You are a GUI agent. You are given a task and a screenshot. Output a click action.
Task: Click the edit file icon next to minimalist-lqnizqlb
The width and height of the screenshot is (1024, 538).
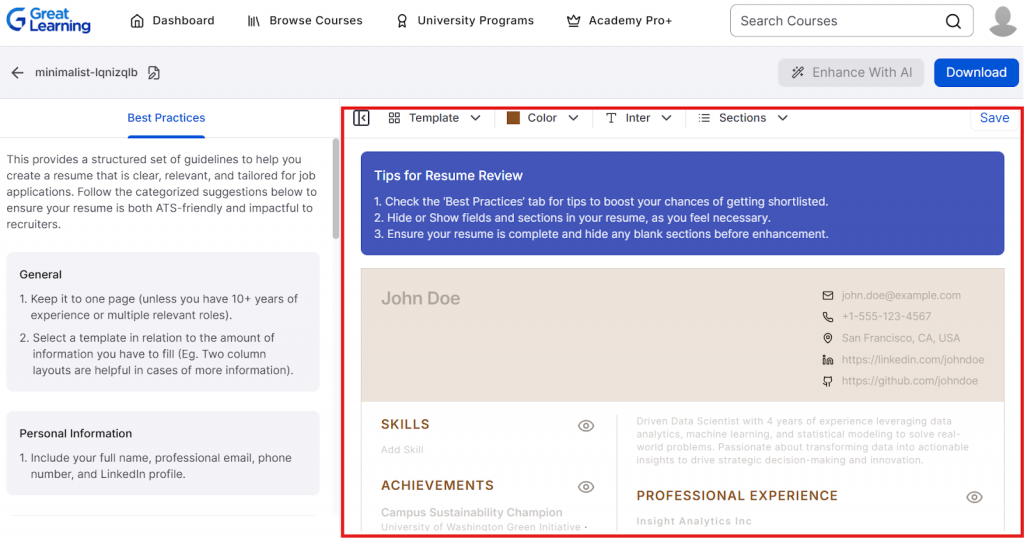(154, 73)
